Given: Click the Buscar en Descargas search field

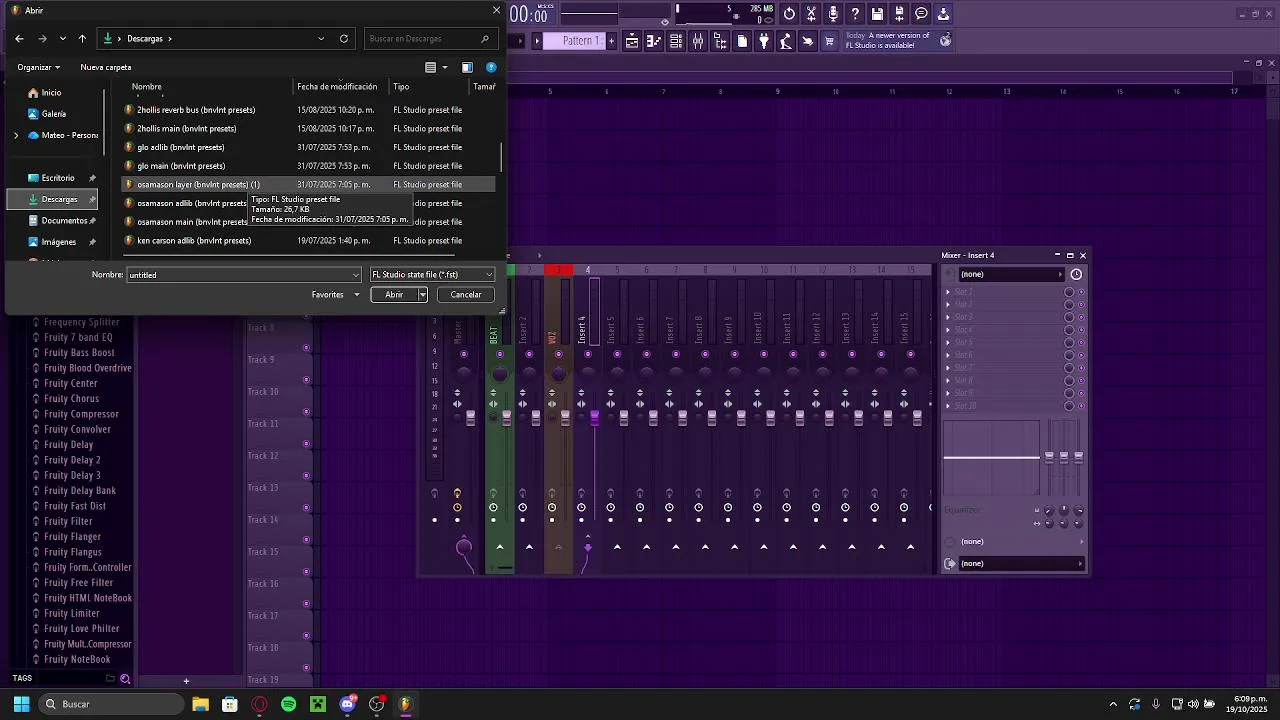Looking at the screenshot, I should (x=431, y=39).
